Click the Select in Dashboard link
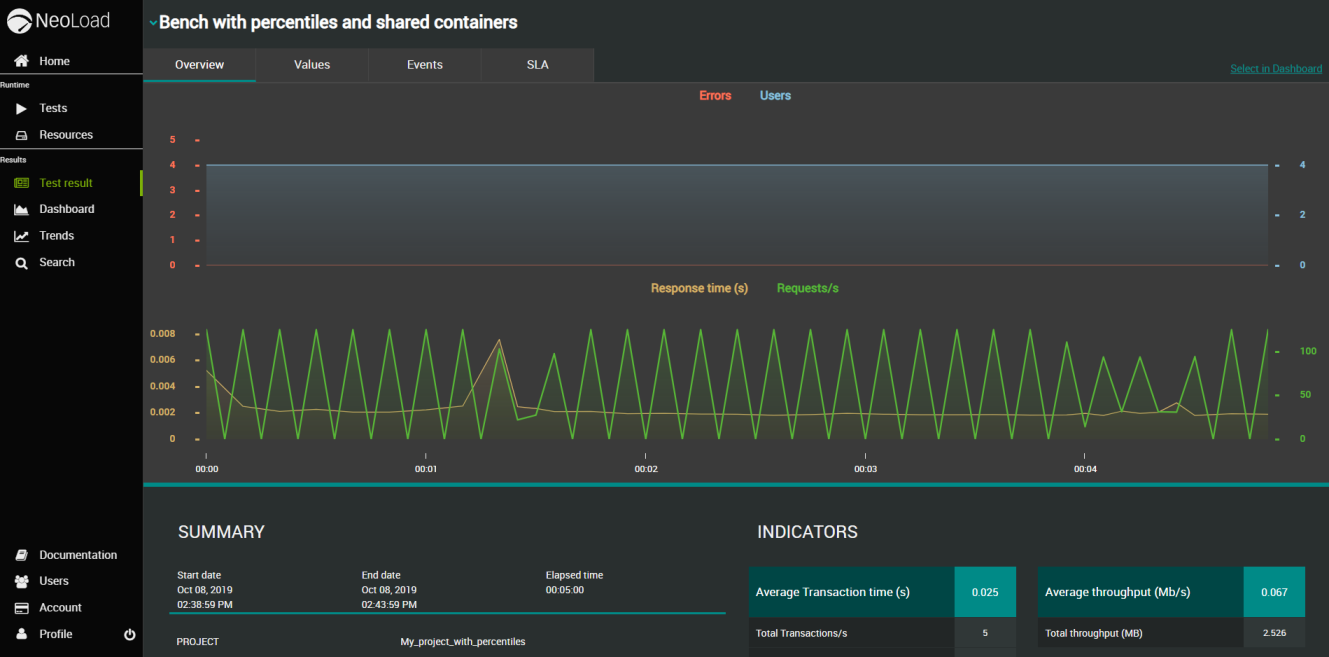Viewport: 1329px width, 657px height. (1275, 69)
